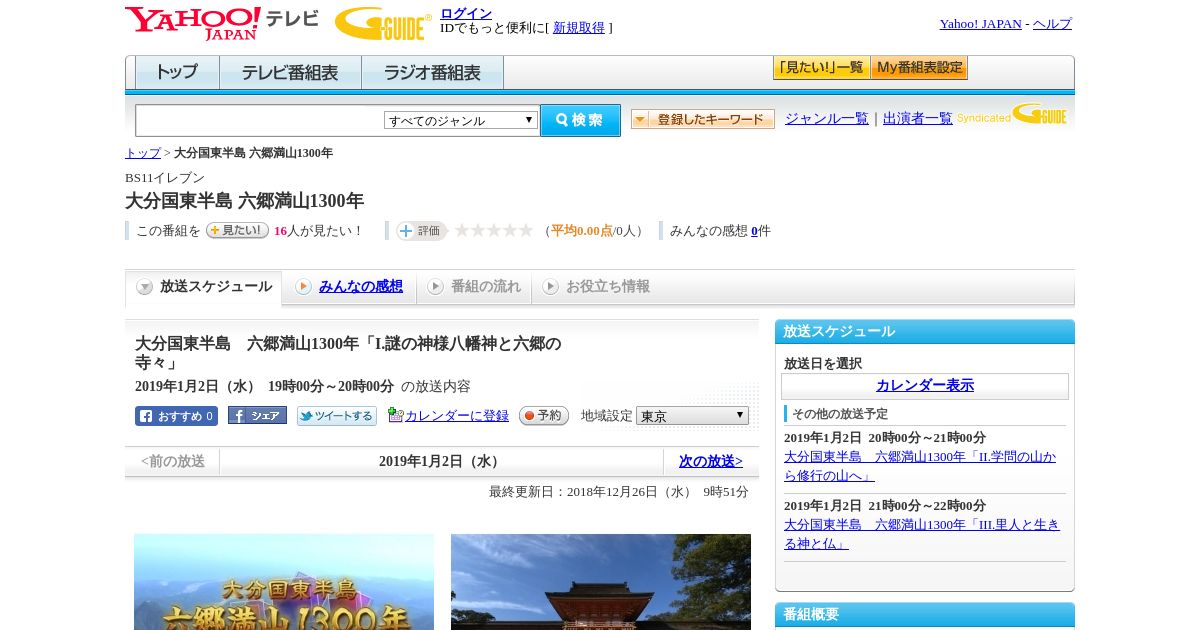
Task: Click the 2019年1月2日(水) date label
Action: 441,461
